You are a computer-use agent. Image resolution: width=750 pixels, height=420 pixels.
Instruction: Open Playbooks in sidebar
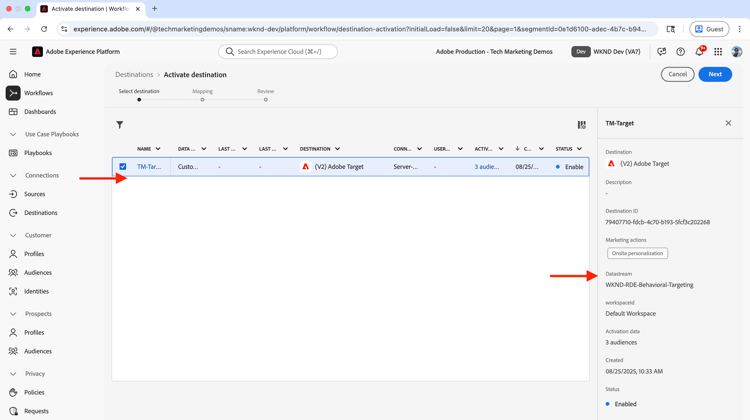click(x=38, y=153)
